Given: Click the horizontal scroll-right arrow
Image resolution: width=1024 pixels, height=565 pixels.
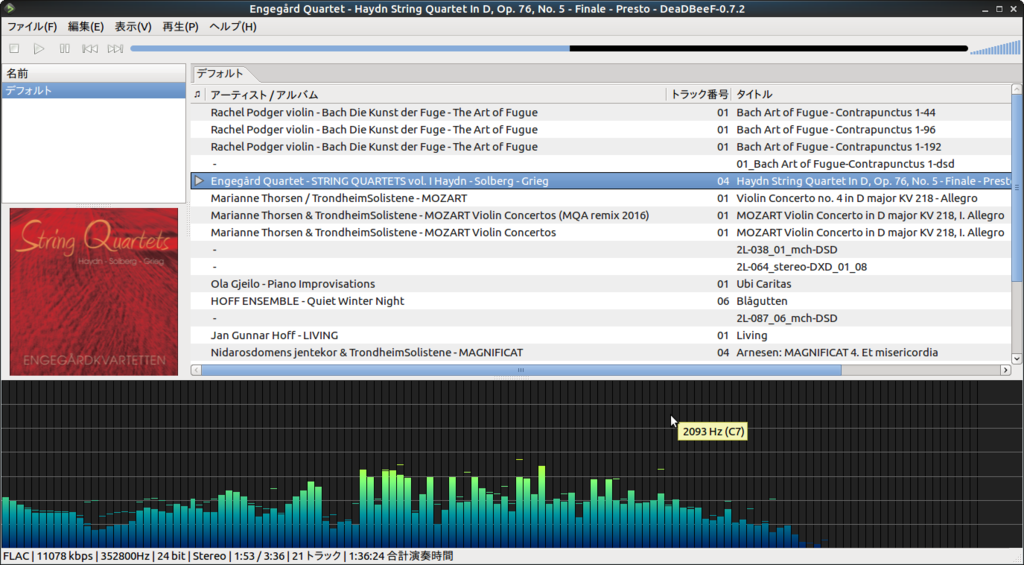Looking at the screenshot, I should pyautogui.click(x=1006, y=370).
